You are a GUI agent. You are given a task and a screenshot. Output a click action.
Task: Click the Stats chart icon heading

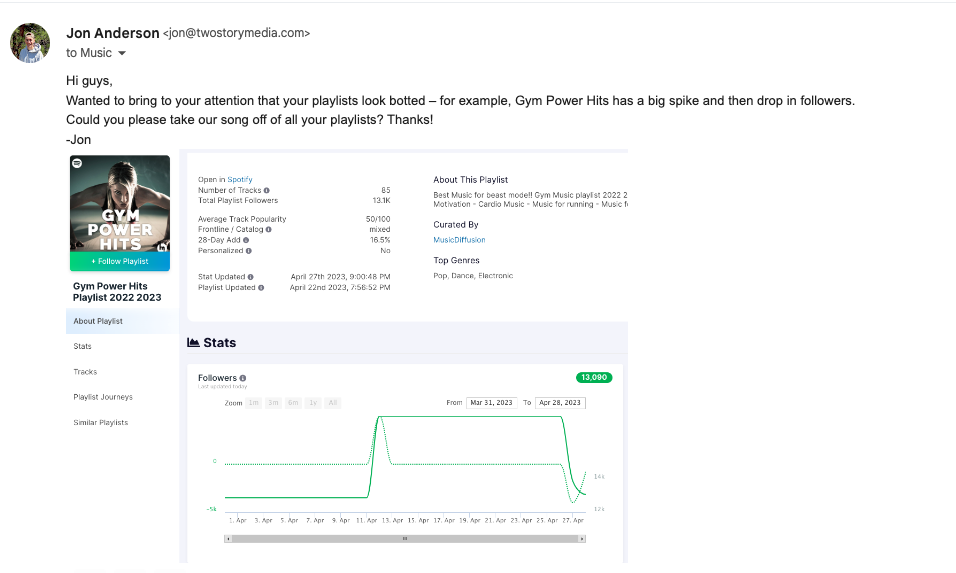(x=193, y=343)
